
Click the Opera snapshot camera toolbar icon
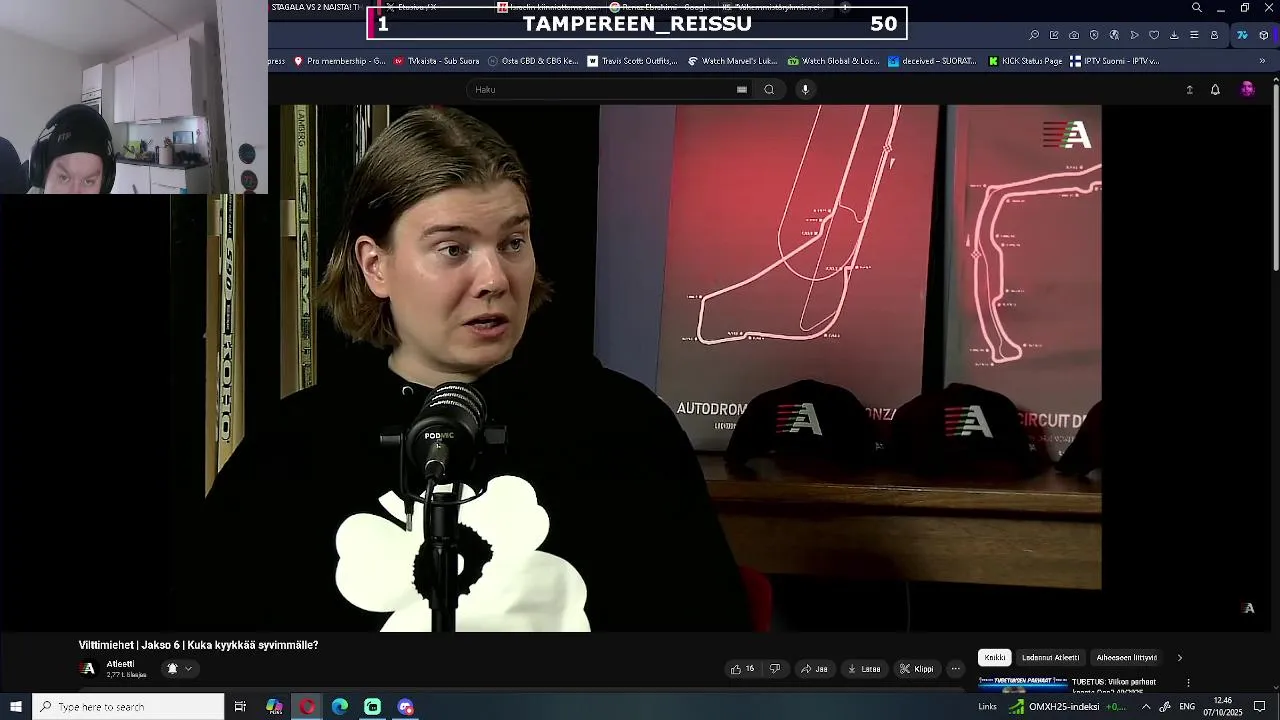point(1074,35)
